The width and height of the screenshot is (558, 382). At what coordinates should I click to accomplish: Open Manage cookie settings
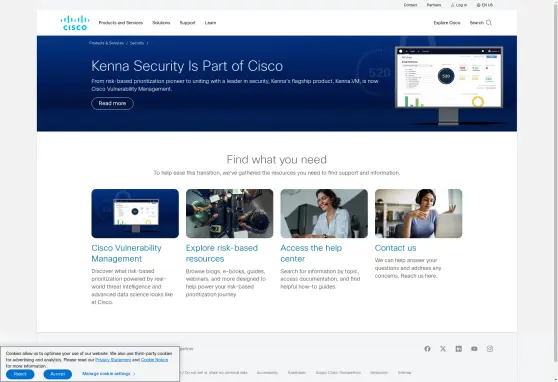click(x=109, y=374)
